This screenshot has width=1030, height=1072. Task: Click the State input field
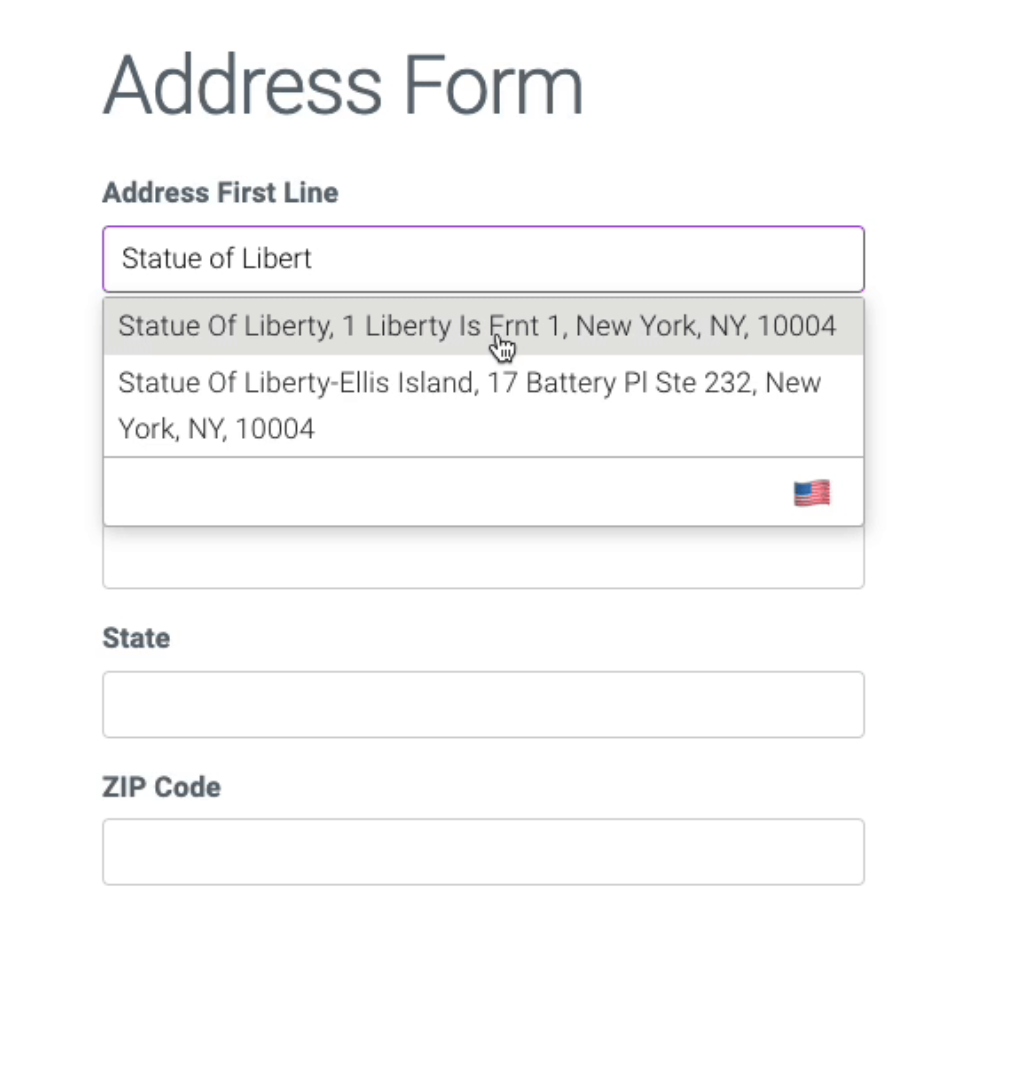tap(483, 704)
